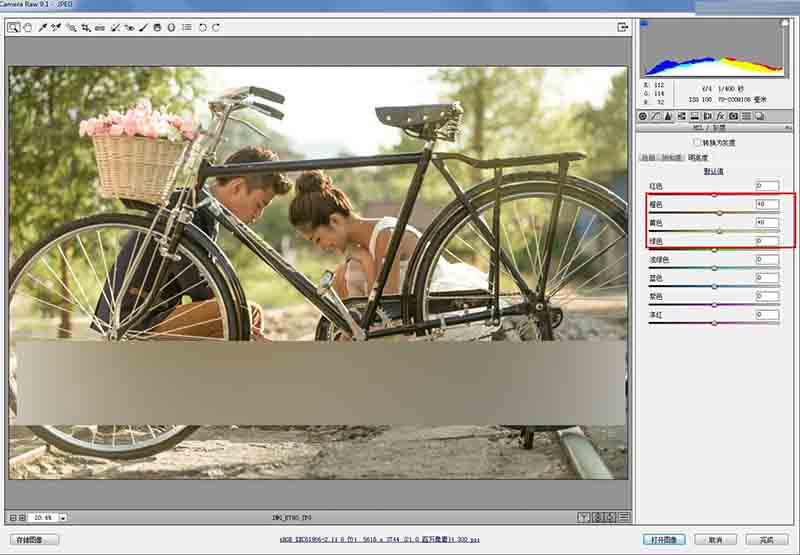Open the preview settings menu icon
The height and width of the screenshot is (555, 800).
click(623, 517)
